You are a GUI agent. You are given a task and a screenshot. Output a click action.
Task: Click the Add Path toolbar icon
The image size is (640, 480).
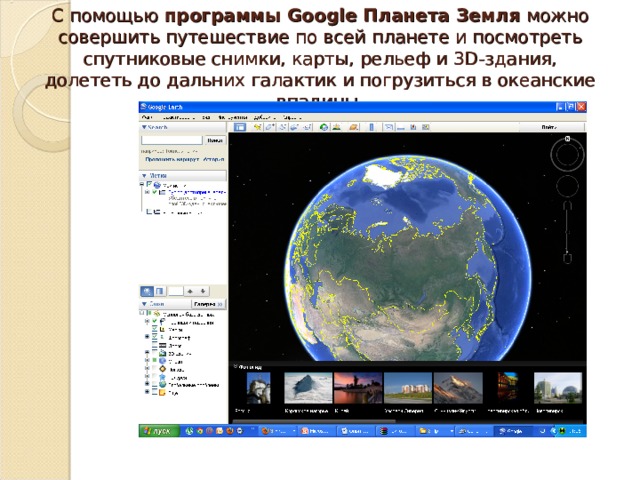coord(282,127)
